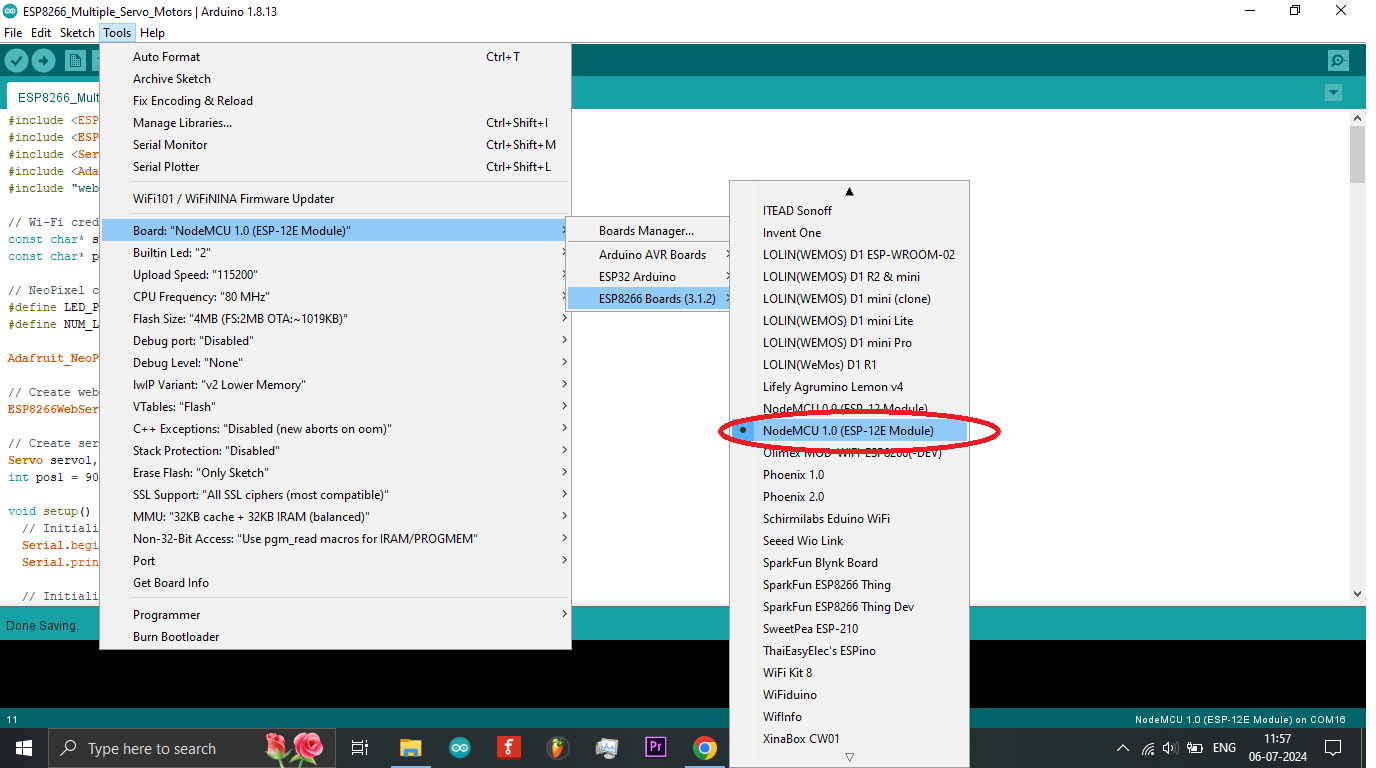Open Serial Plotter menu entry
The width and height of the screenshot is (1376, 768).
point(335,167)
